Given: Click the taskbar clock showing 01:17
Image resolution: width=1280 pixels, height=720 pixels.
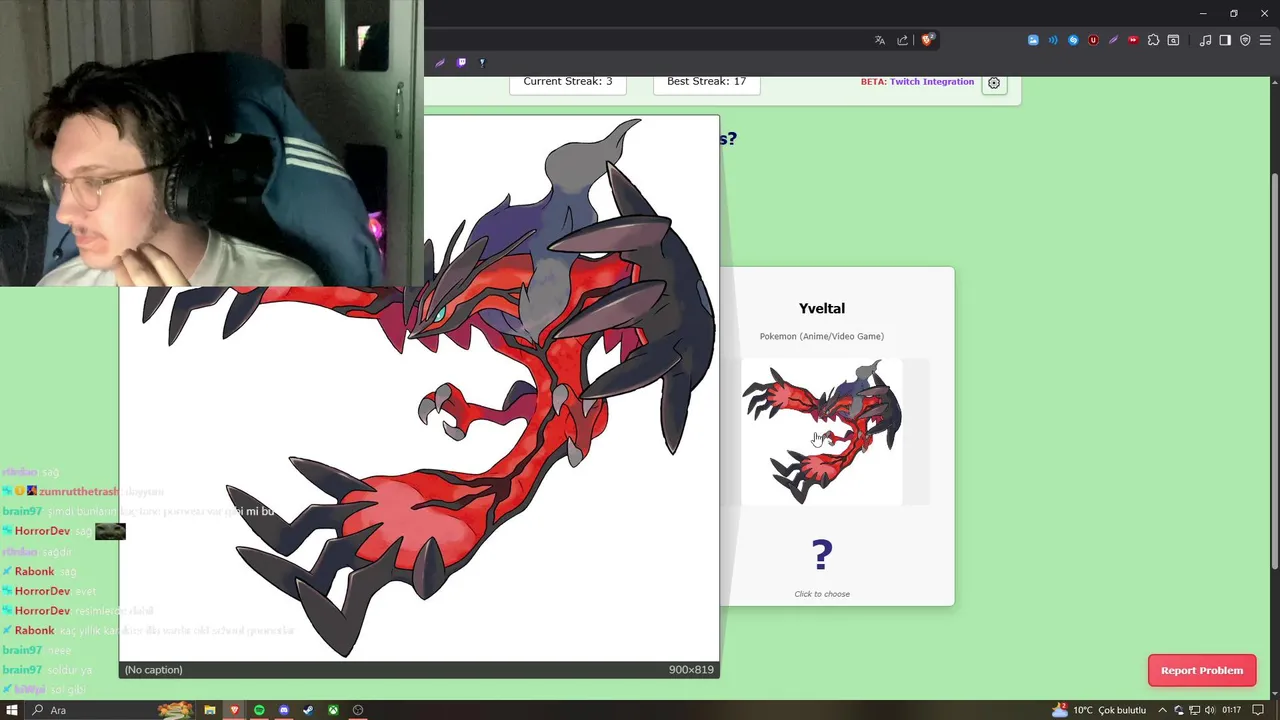Looking at the screenshot, I should [x=1232, y=710].
